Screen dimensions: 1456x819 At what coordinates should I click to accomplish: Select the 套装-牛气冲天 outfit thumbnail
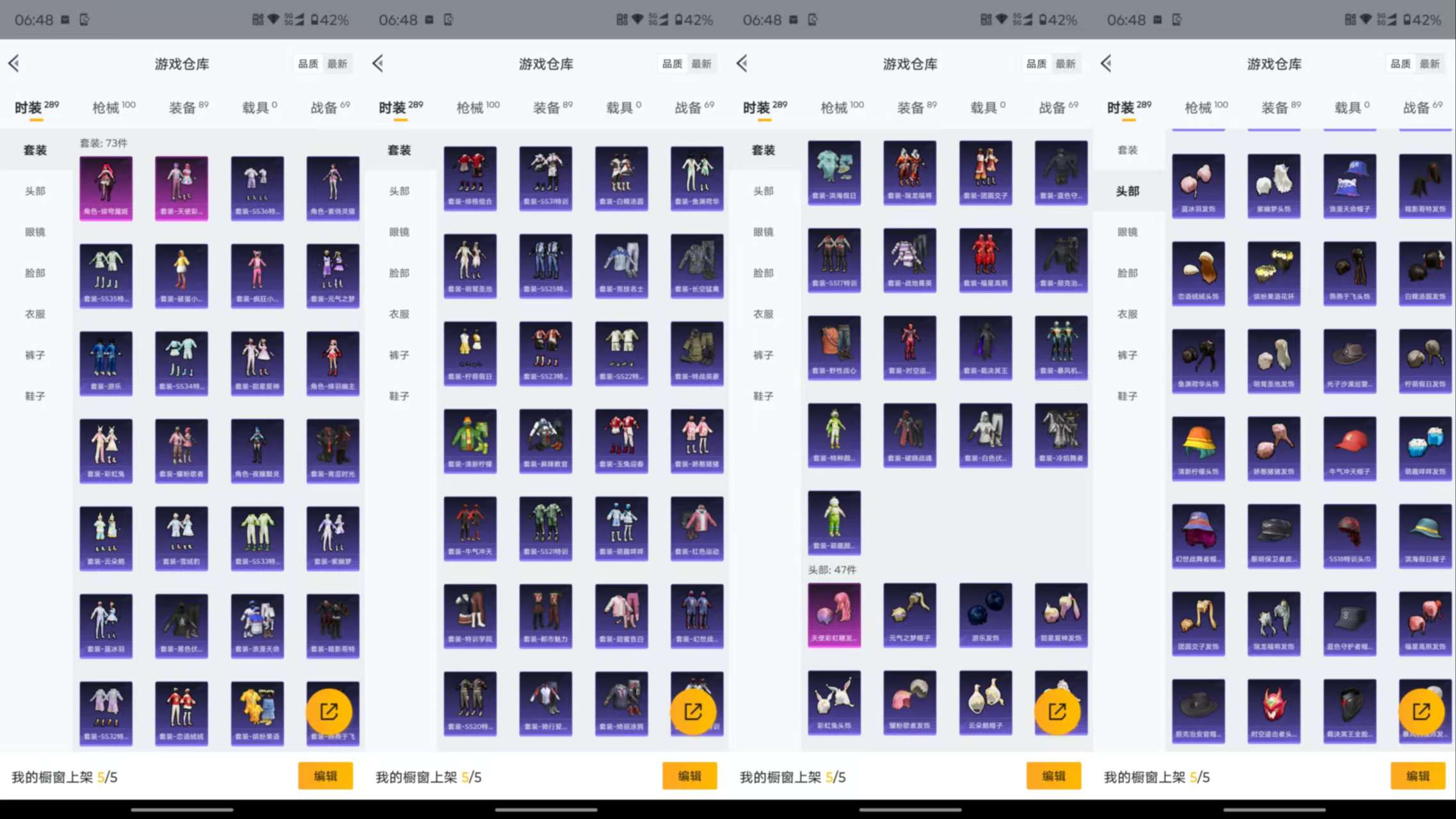470,528
